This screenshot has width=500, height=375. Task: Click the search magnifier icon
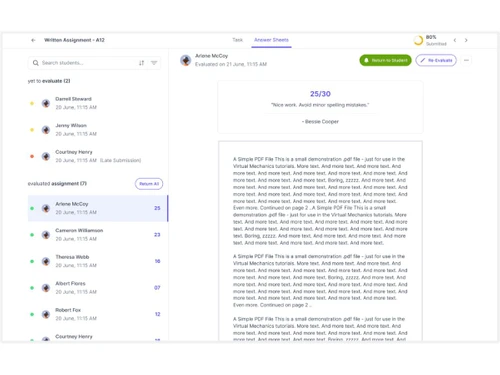tap(36, 63)
